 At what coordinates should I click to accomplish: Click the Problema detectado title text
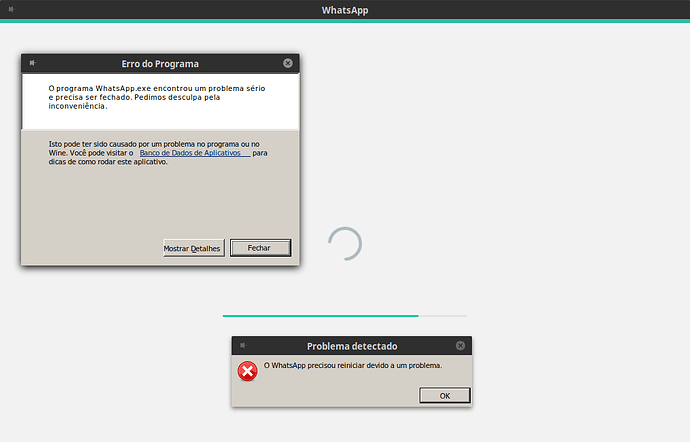coord(351,347)
